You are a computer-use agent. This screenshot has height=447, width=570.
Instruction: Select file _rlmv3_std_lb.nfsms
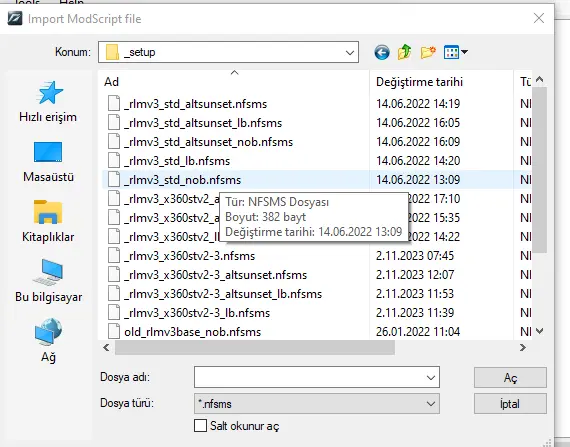click(x=177, y=161)
